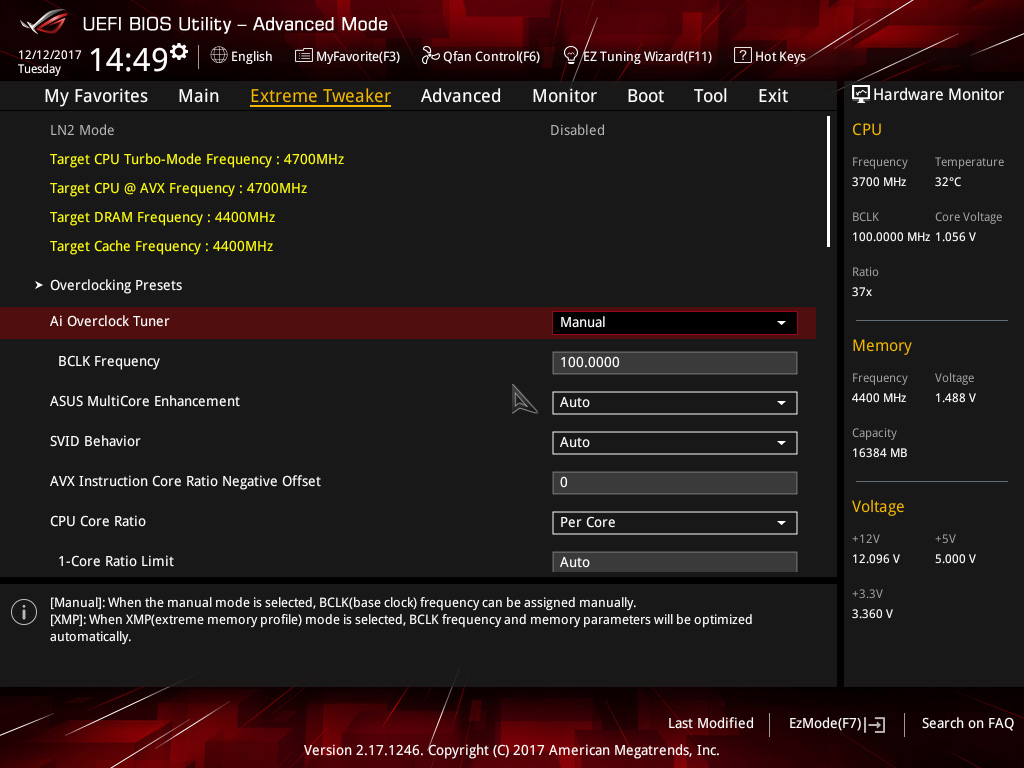Go to Exit tab
The height and width of the screenshot is (768, 1024).
773,96
